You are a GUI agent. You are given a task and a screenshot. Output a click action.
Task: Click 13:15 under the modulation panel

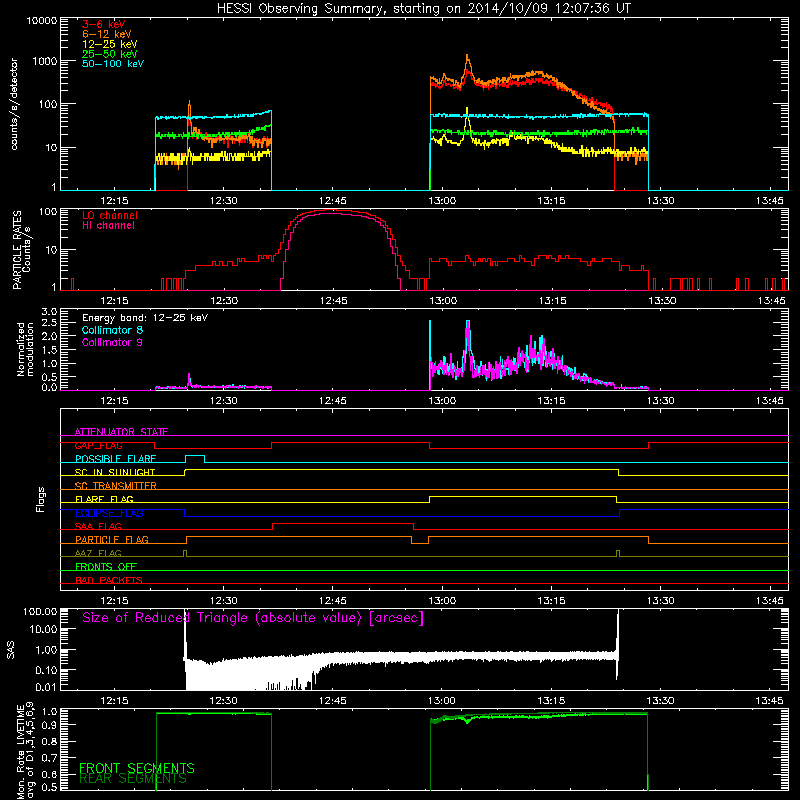tap(552, 401)
